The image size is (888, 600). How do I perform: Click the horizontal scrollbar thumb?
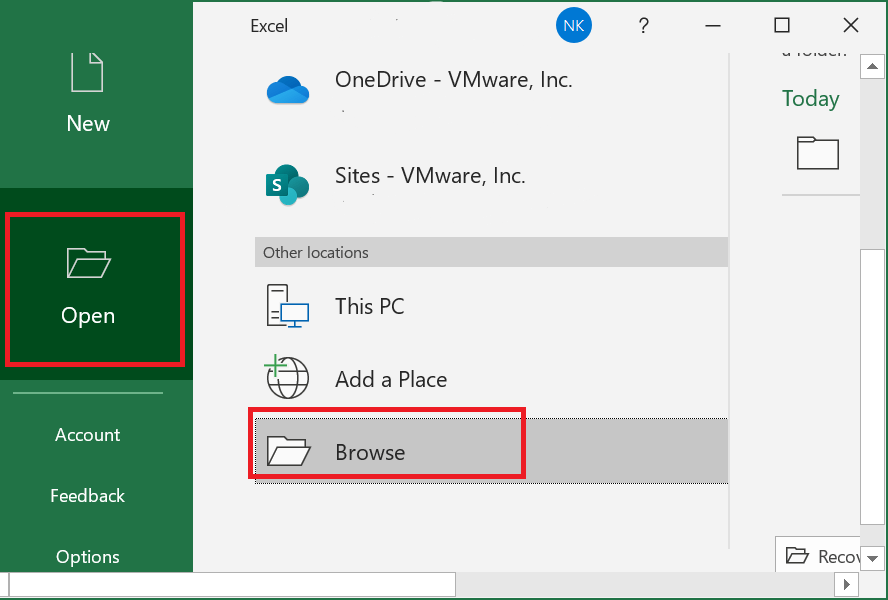pos(232,584)
